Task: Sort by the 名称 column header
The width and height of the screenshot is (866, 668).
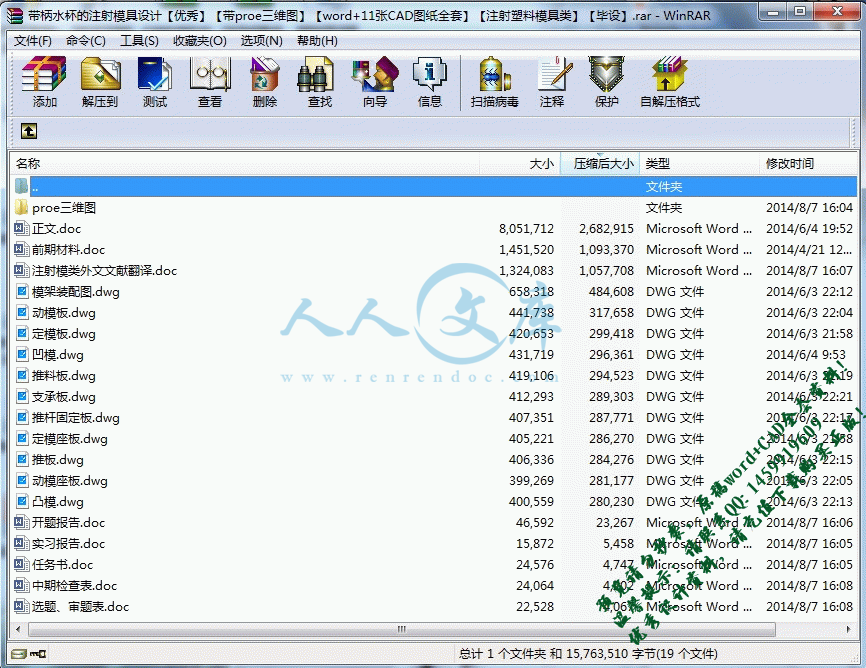Action: (244, 164)
